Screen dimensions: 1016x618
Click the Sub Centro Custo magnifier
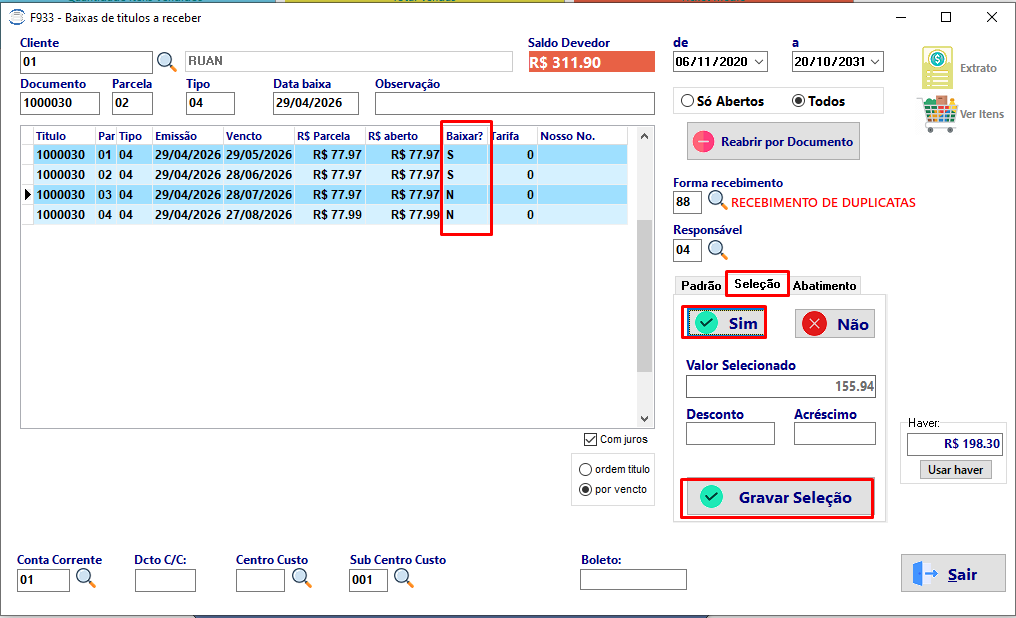coord(404,578)
